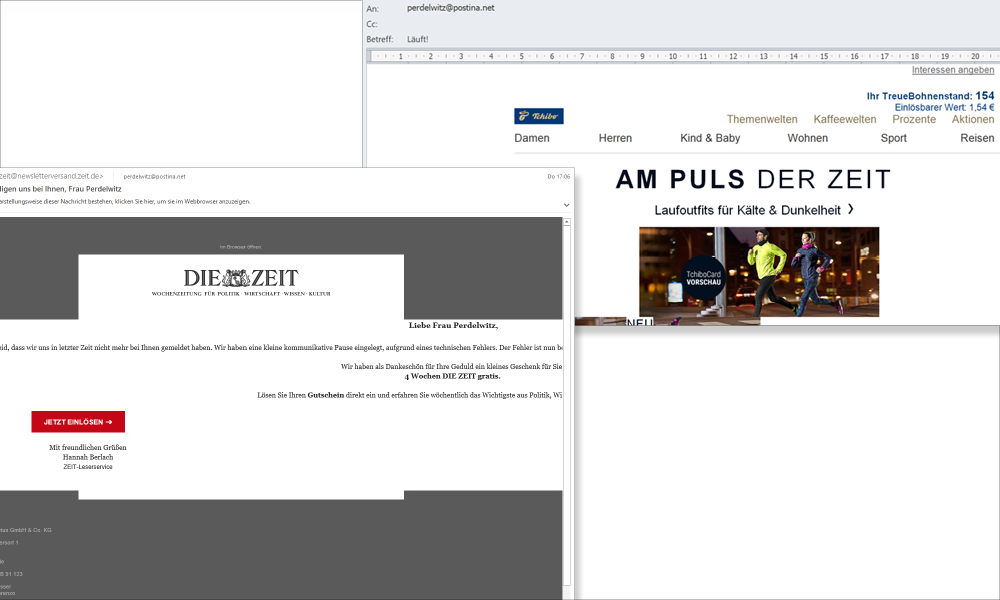
Task: Click the subject line ending 'Frau Perdelwitz'
Action: [x=61, y=189]
